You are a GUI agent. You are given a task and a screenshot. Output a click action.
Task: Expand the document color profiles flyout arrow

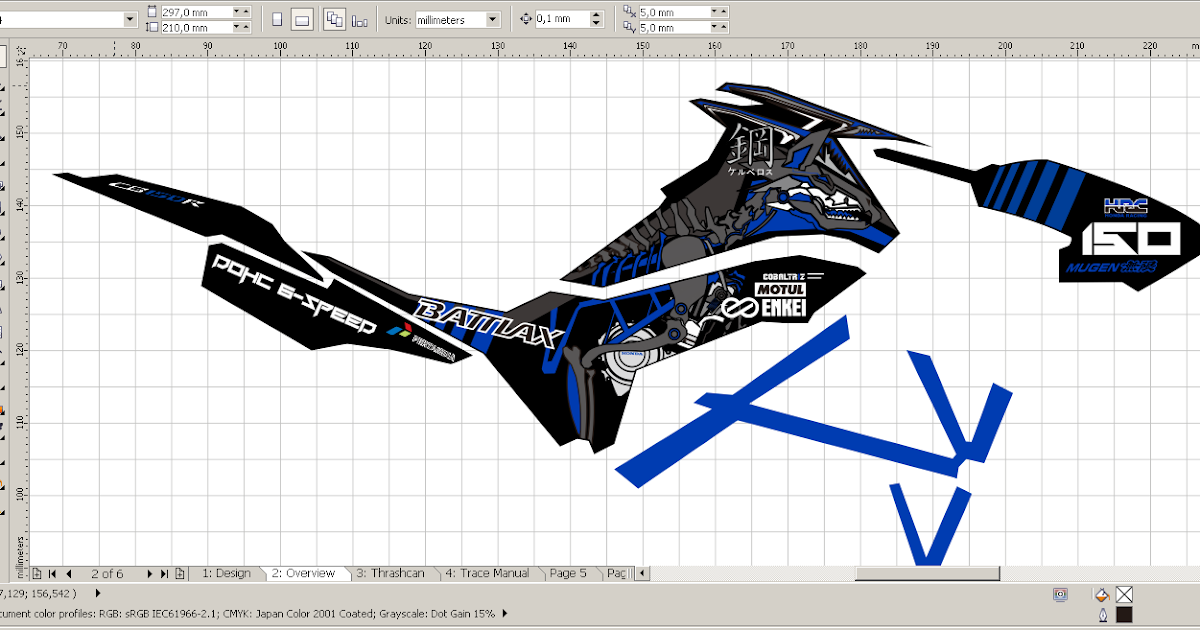tap(504, 613)
